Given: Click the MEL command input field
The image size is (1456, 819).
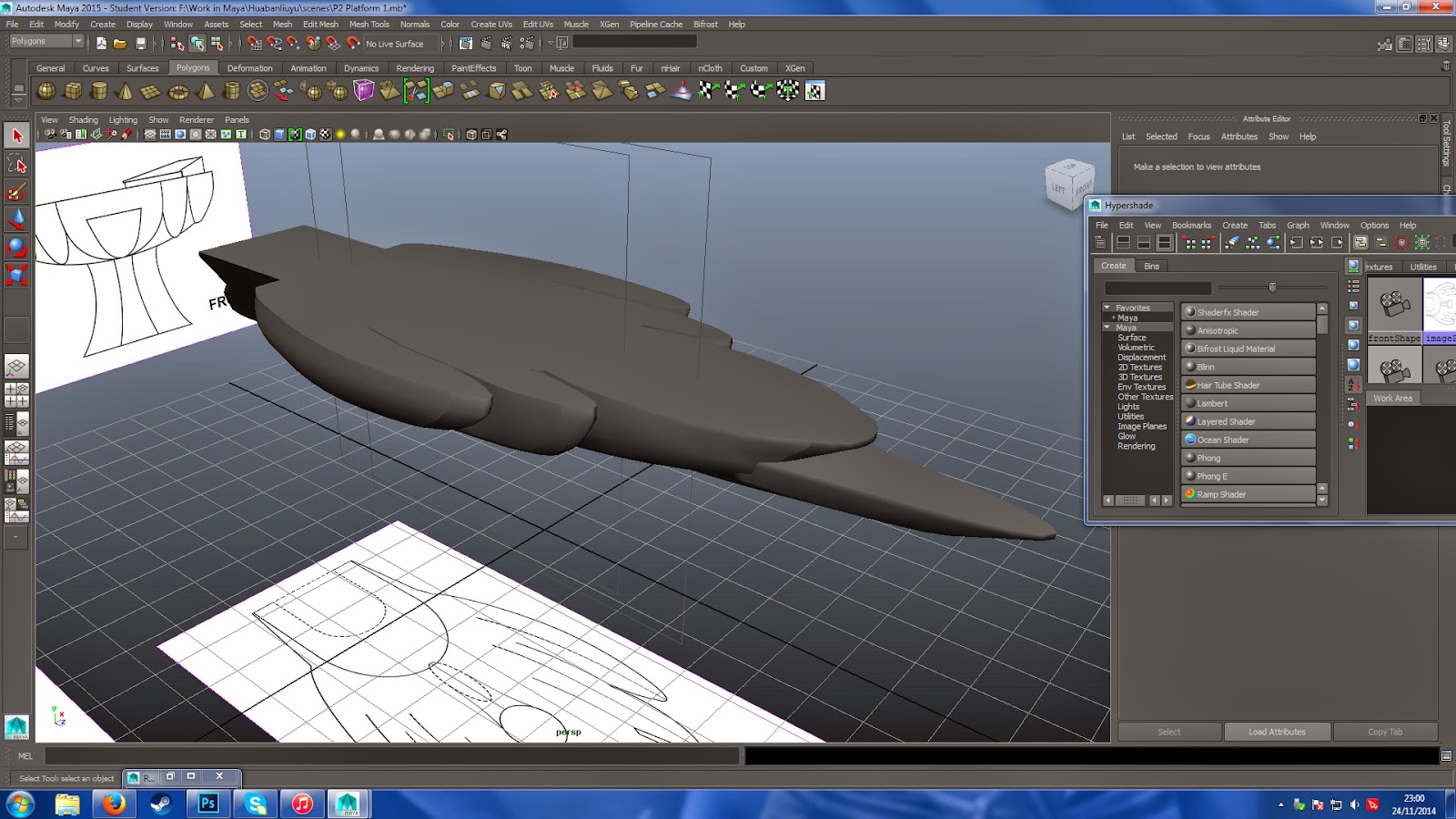Looking at the screenshot, I should click(392, 756).
